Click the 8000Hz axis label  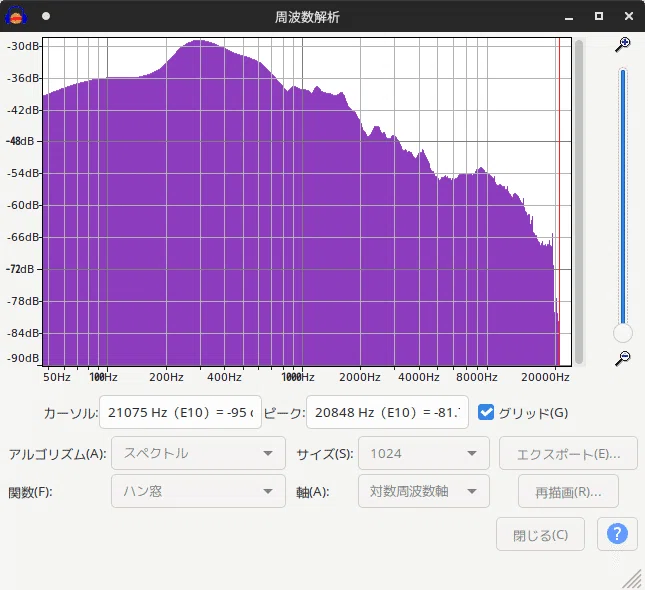477,377
